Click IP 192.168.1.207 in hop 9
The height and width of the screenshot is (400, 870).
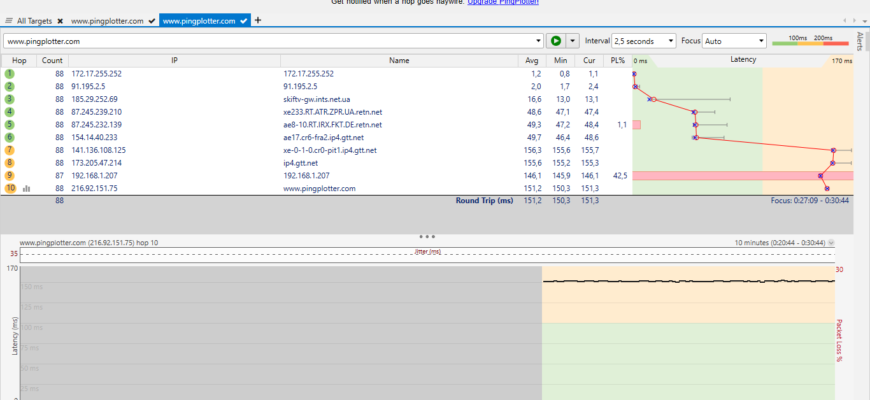coord(93,176)
